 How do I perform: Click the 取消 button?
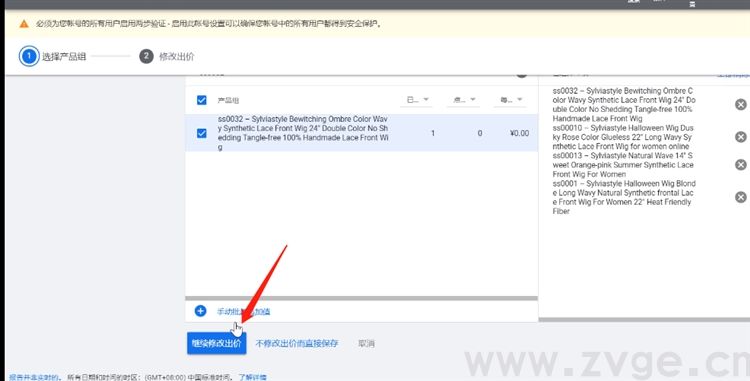(366, 343)
